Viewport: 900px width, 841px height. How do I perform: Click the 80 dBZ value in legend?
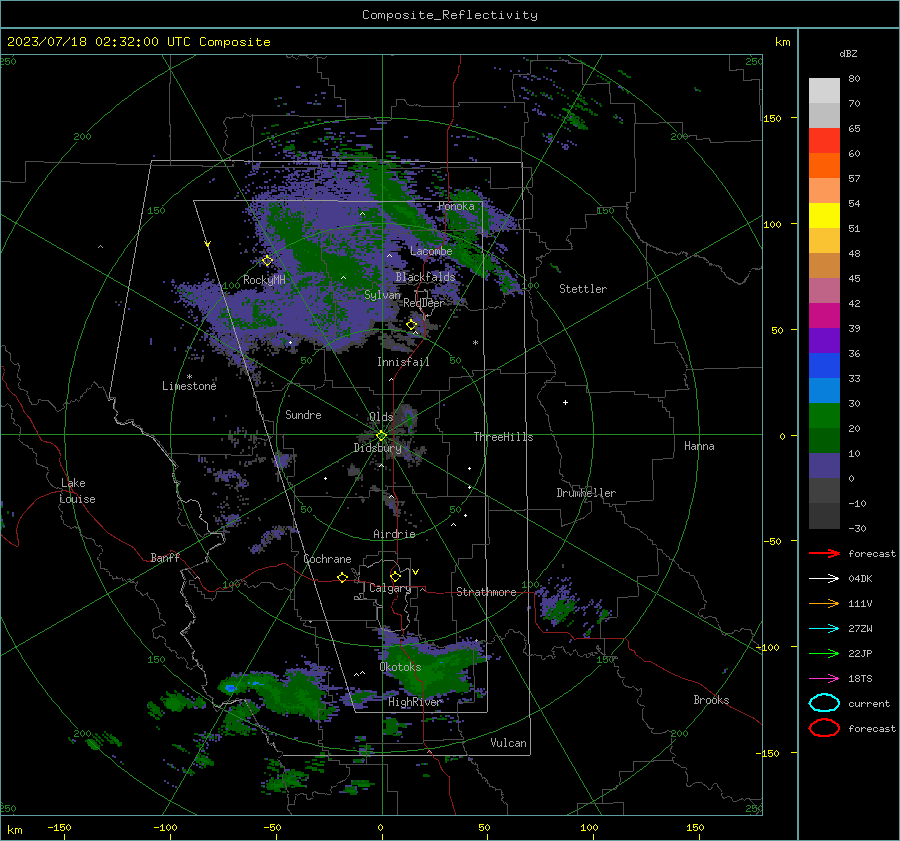click(x=854, y=79)
